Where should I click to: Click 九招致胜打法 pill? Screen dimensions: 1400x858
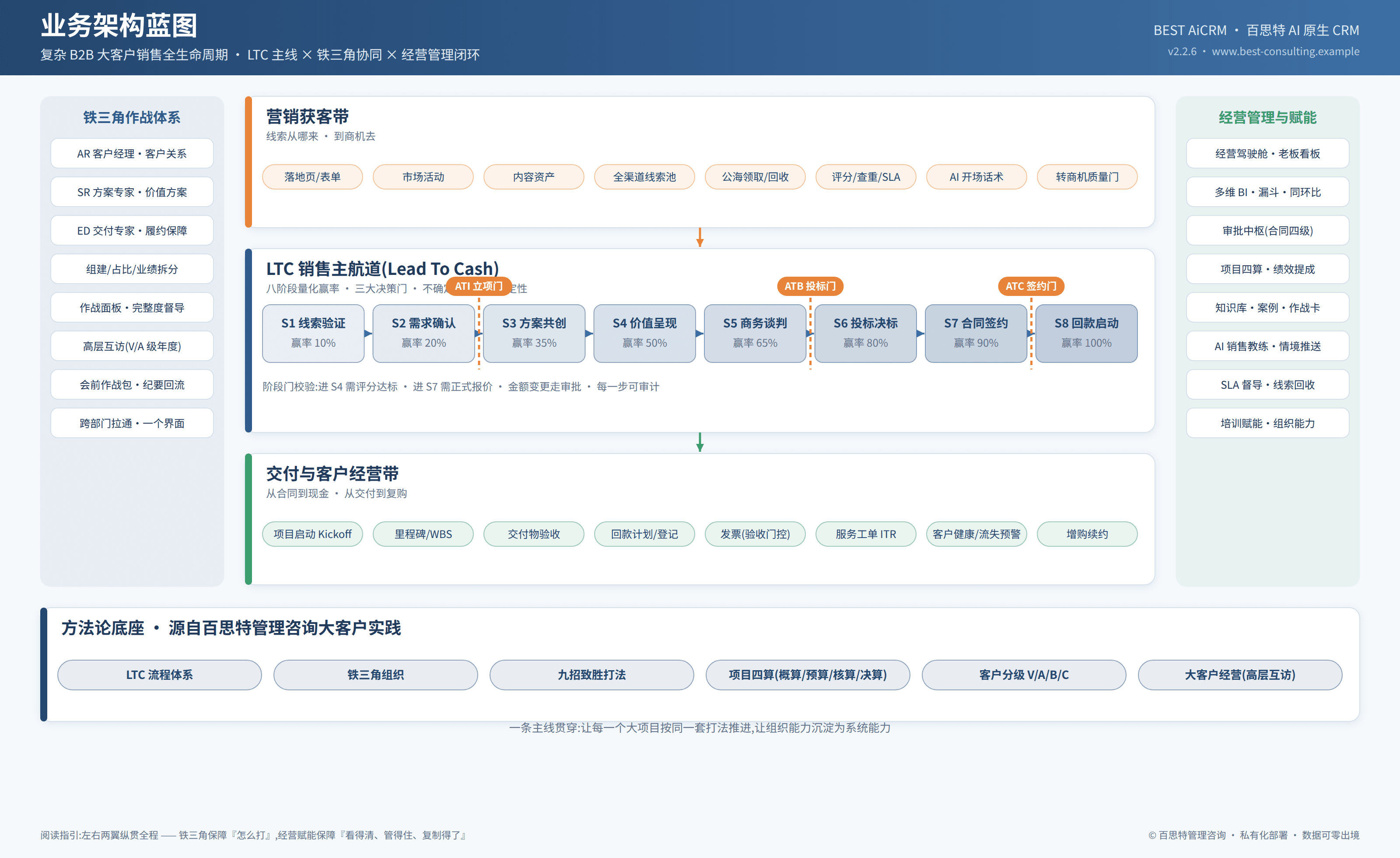pos(591,675)
